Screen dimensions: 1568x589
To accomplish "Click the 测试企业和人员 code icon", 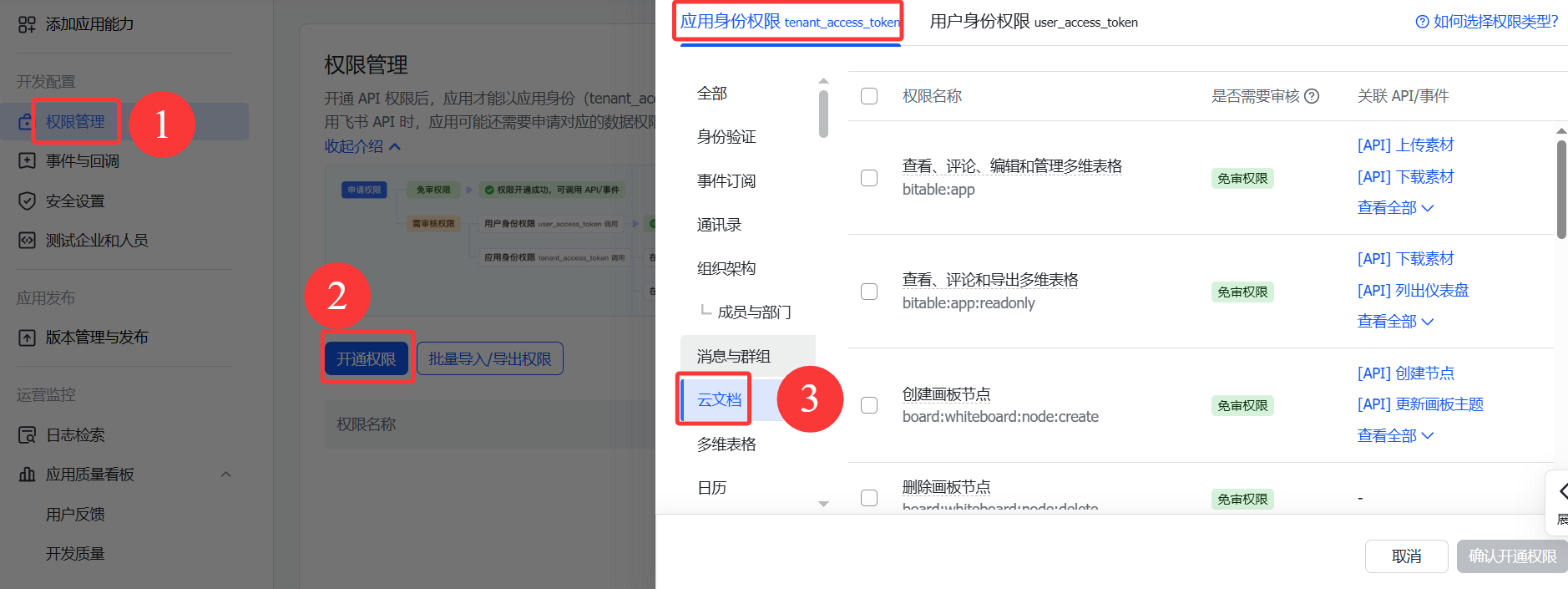I will point(27,241).
